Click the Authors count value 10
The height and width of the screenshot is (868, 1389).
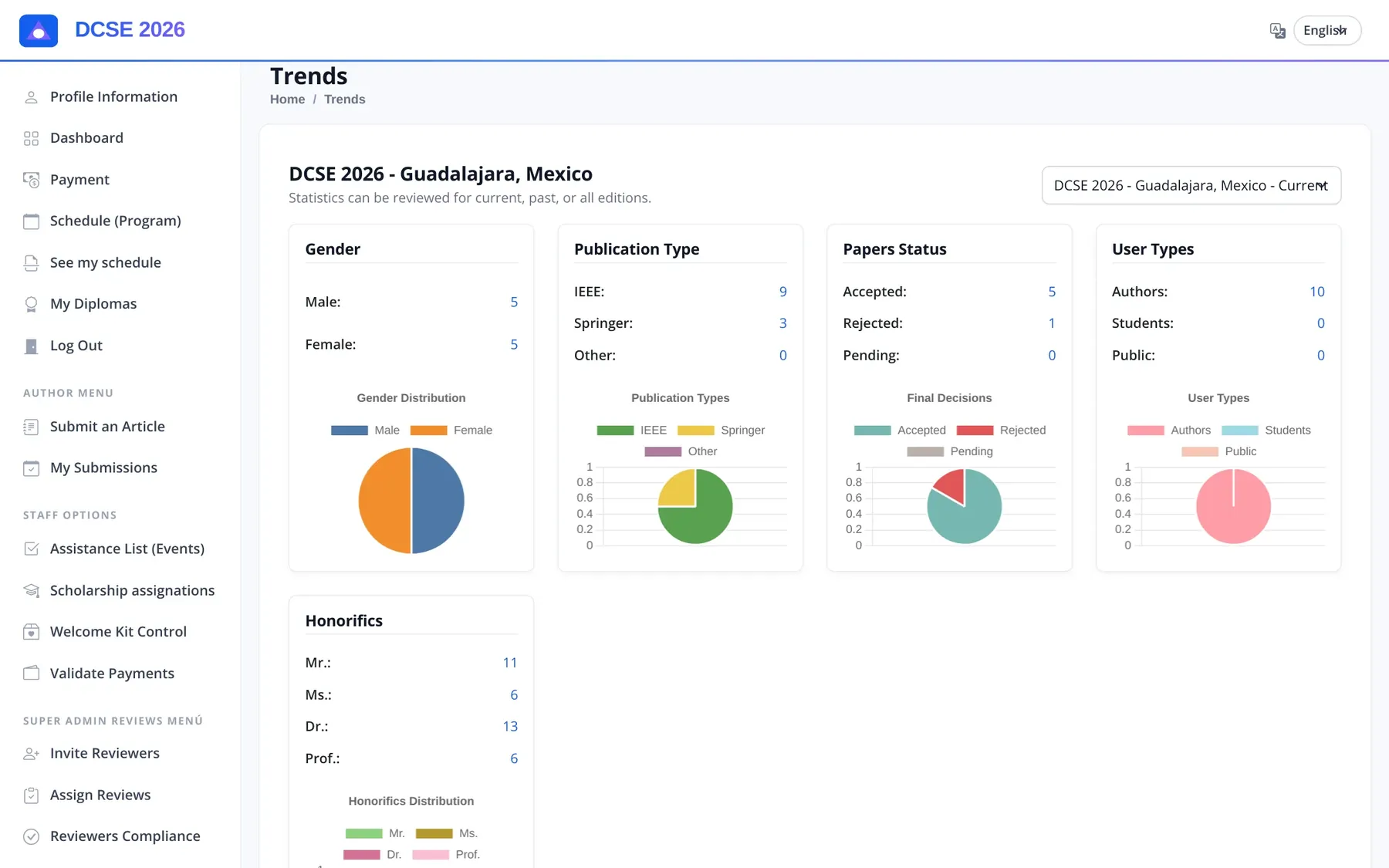click(x=1316, y=292)
